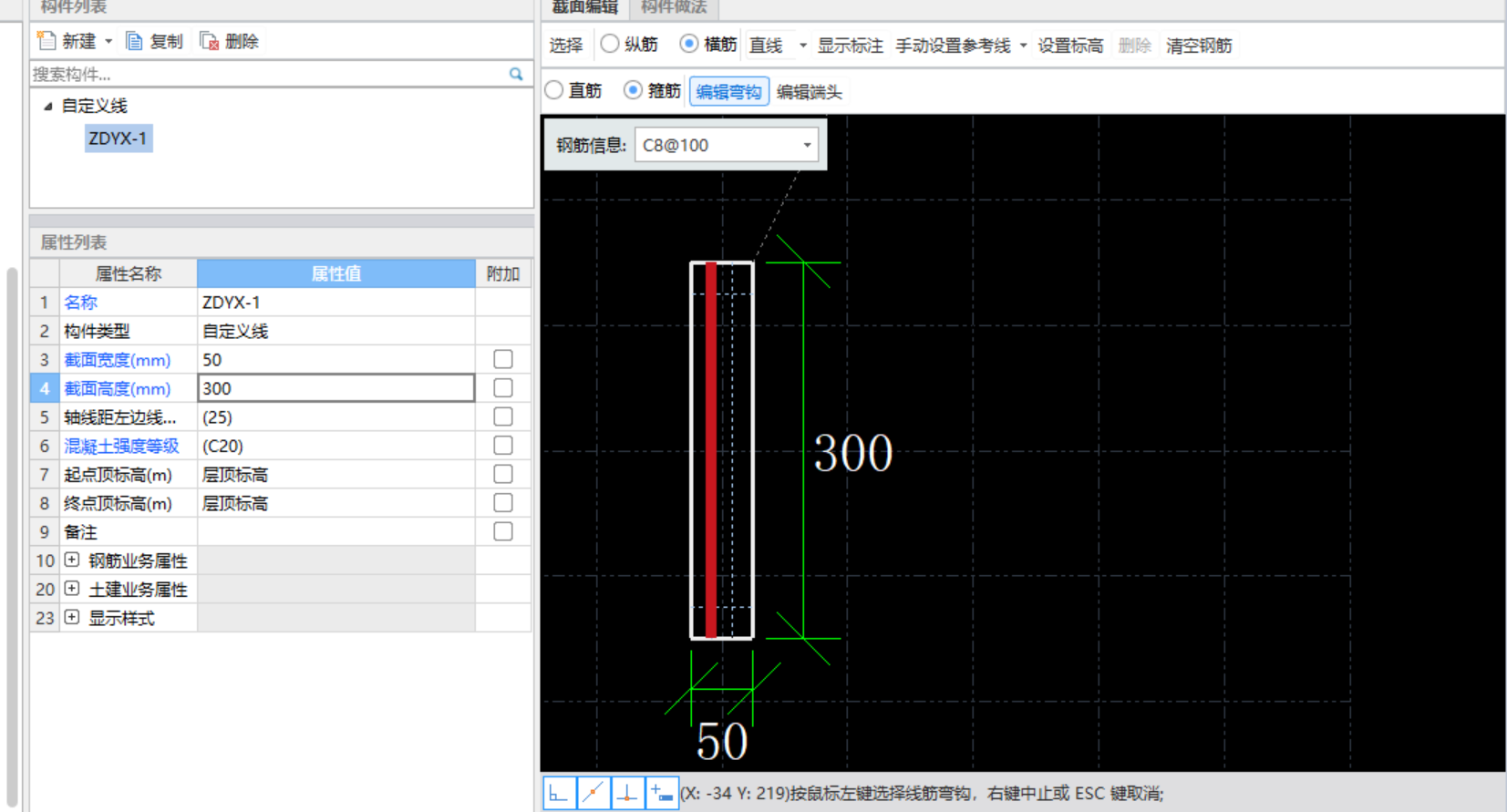
Task: Click the 截面高度 value field 300
Action: pos(336,388)
